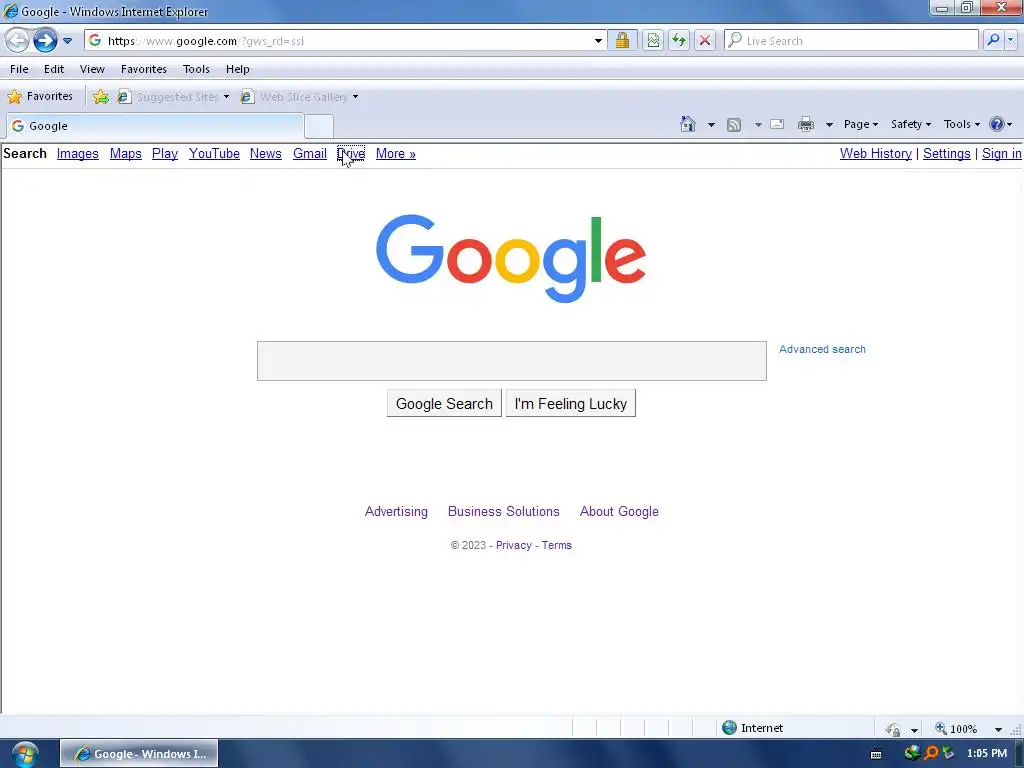Click the Home icon in command bar
This screenshot has height=768, width=1024.
pyautogui.click(x=688, y=124)
